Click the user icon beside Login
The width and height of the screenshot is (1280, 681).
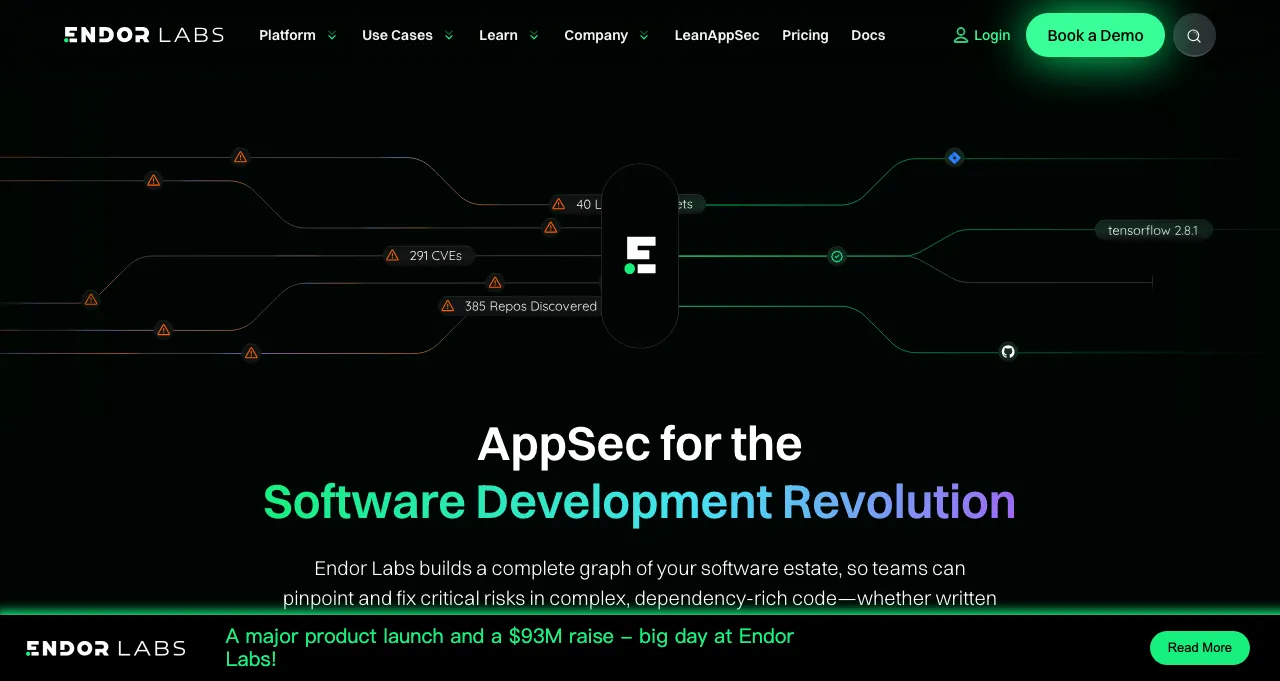(x=961, y=35)
